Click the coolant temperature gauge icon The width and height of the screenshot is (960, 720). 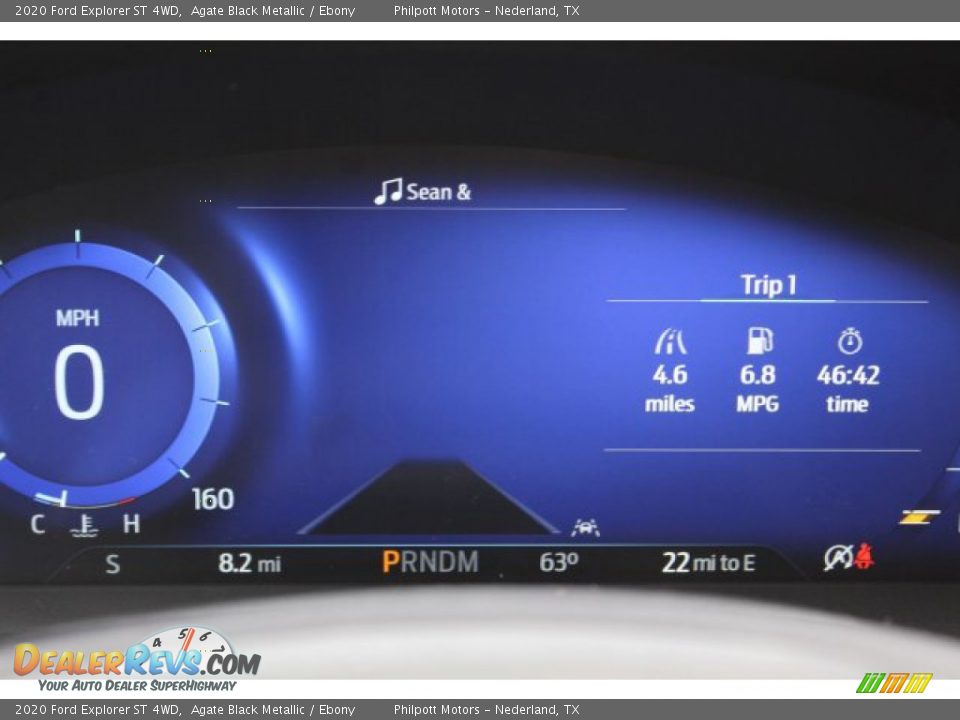[84, 524]
